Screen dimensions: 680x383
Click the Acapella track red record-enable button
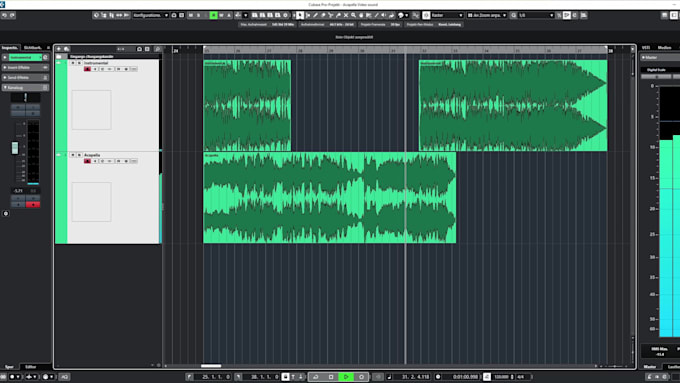87,161
